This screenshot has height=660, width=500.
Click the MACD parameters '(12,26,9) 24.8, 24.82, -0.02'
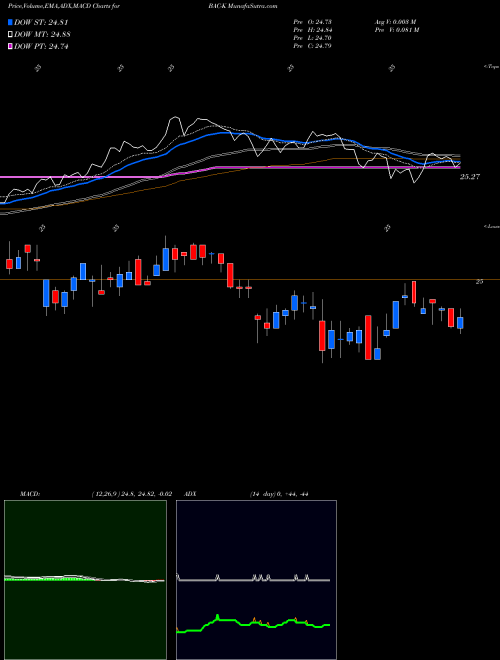click(x=131, y=494)
